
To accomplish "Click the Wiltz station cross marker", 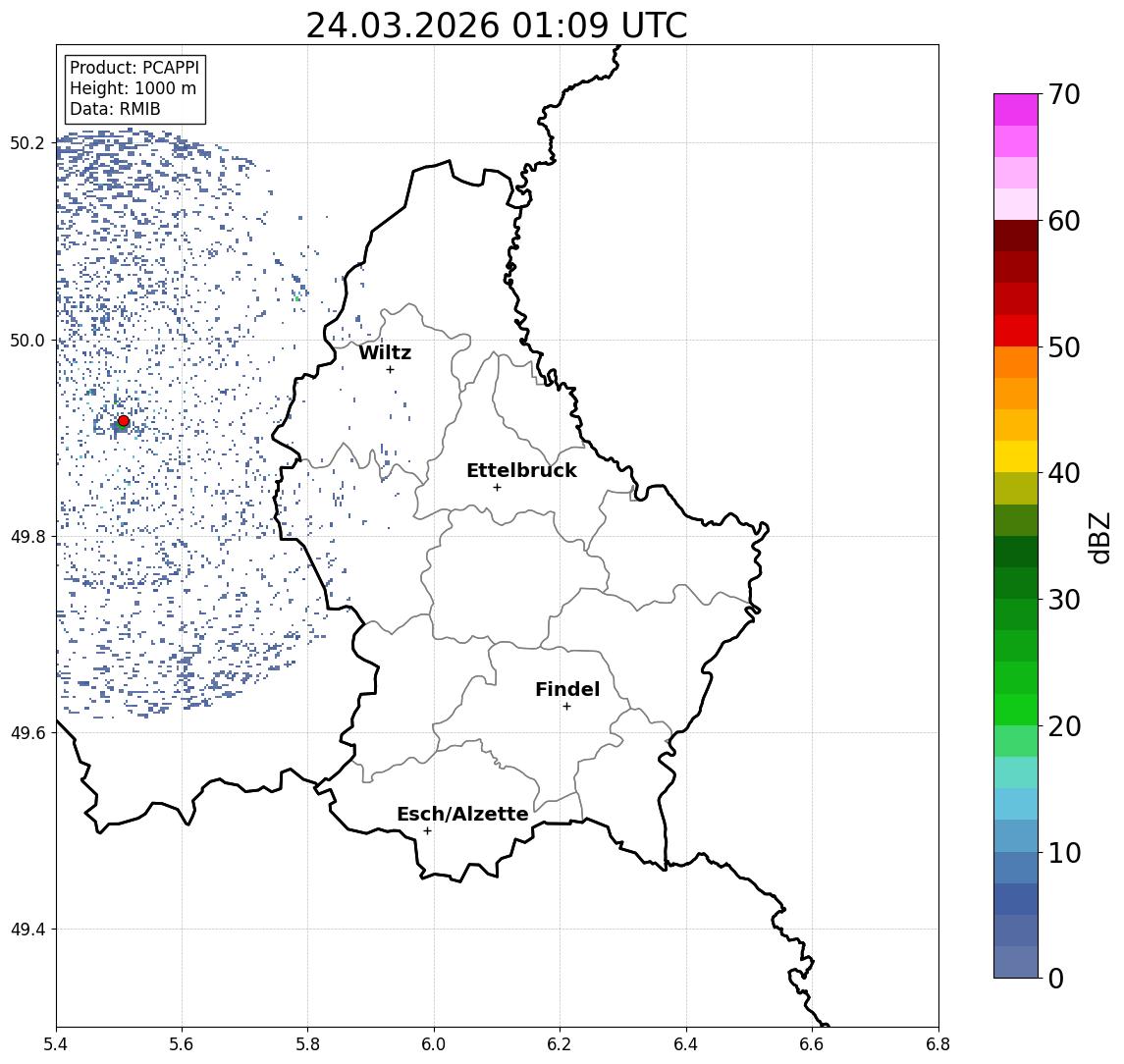I will [390, 369].
